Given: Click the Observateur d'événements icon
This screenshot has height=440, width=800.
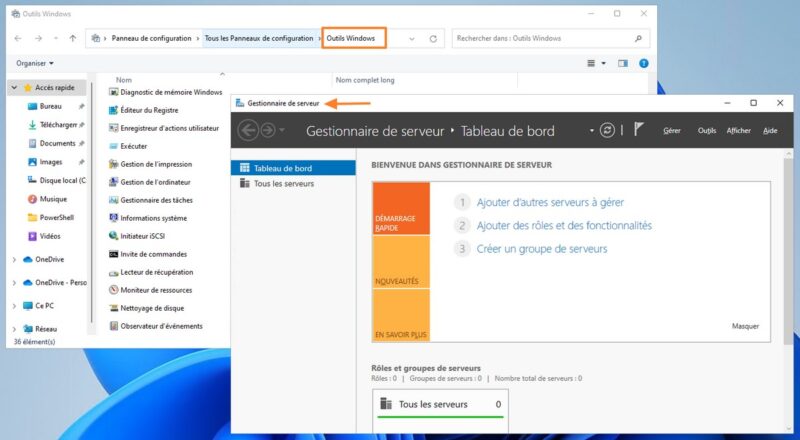Looking at the screenshot, I should 113,326.
